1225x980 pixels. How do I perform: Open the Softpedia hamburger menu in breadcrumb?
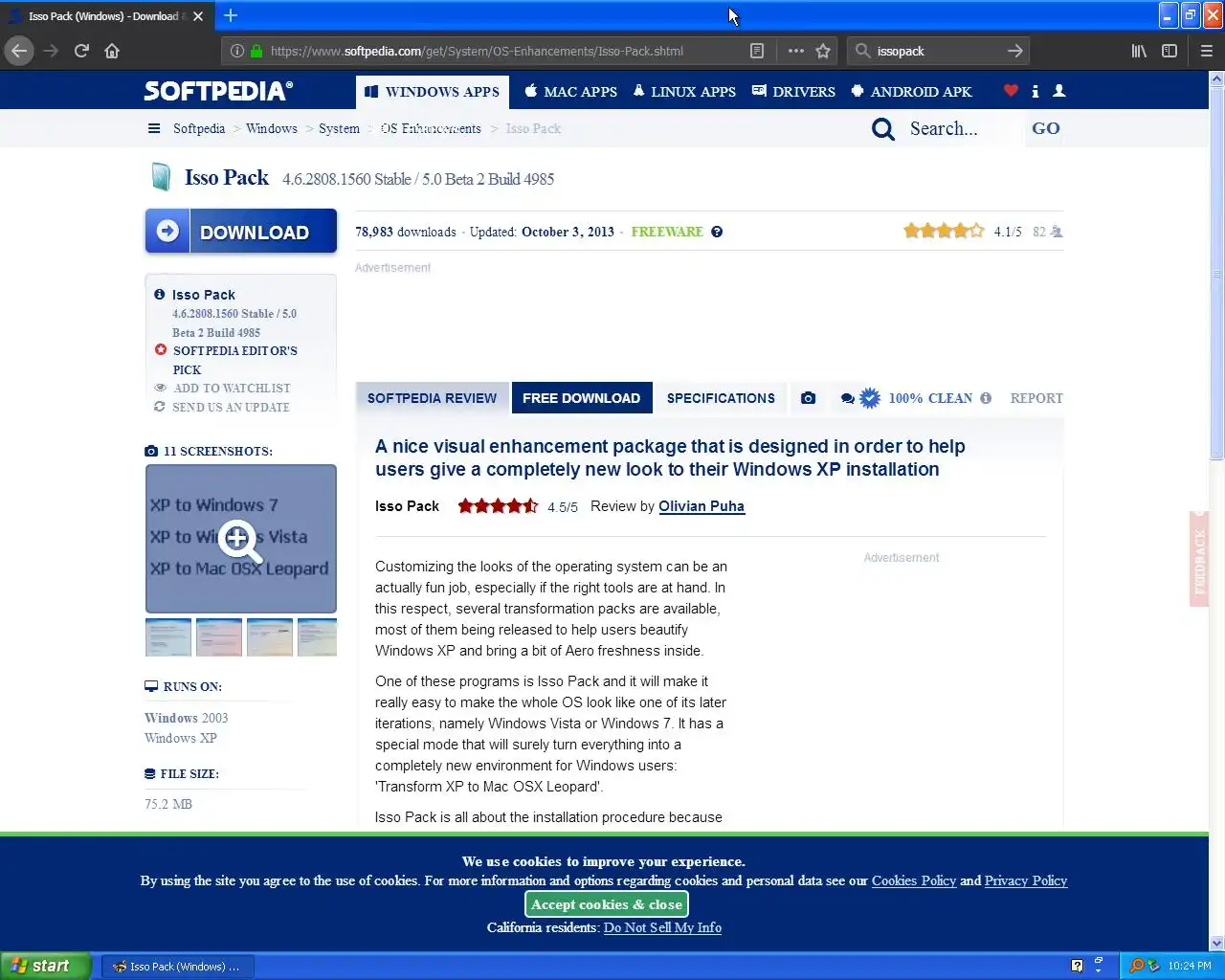154,128
